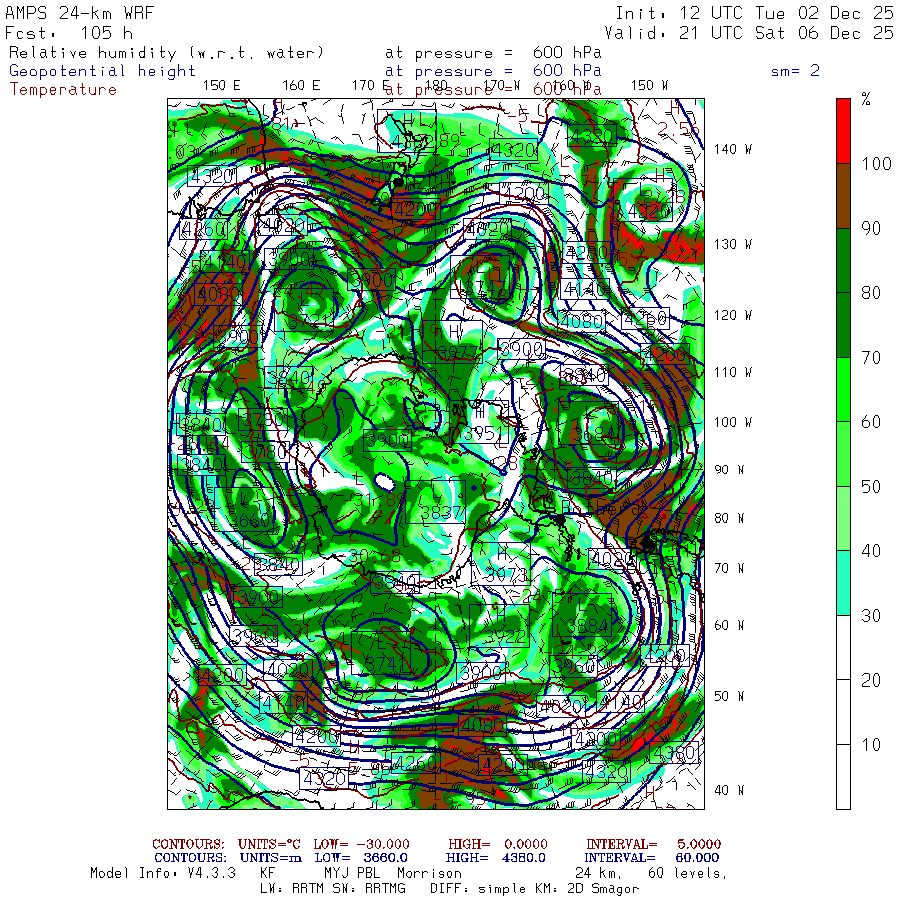The width and height of the screenshot is (900, 900).
Task: Select the 4380 contour label near bottom right
Action: tap(673, 753)
